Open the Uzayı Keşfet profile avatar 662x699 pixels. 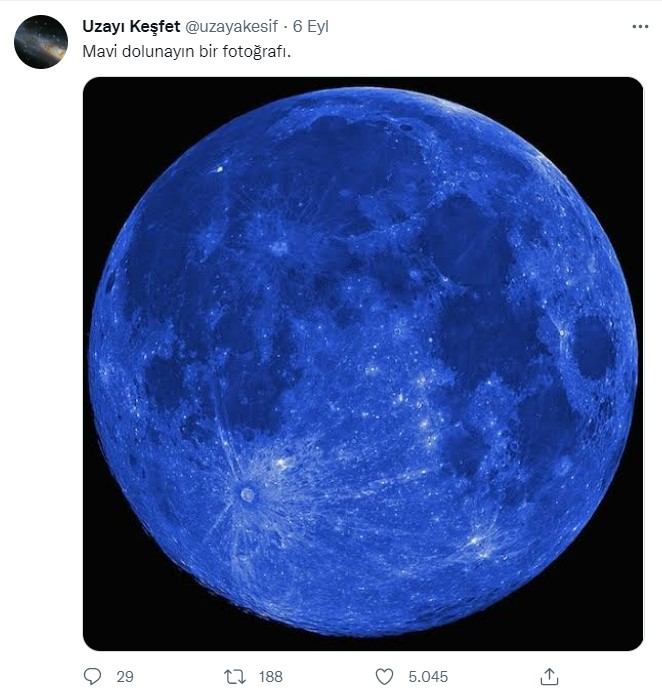tap(41, 42)
